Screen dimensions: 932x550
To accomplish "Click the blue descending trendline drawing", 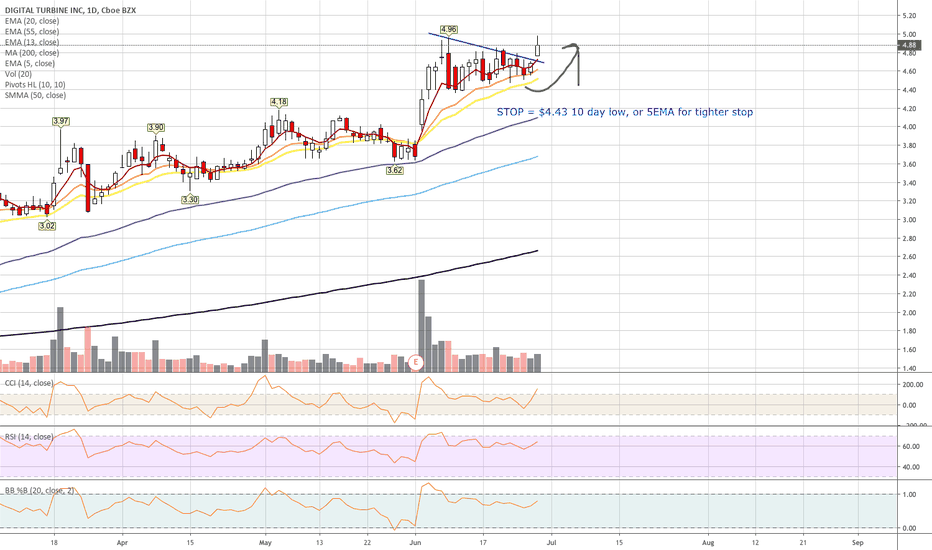I will (486, 48).
